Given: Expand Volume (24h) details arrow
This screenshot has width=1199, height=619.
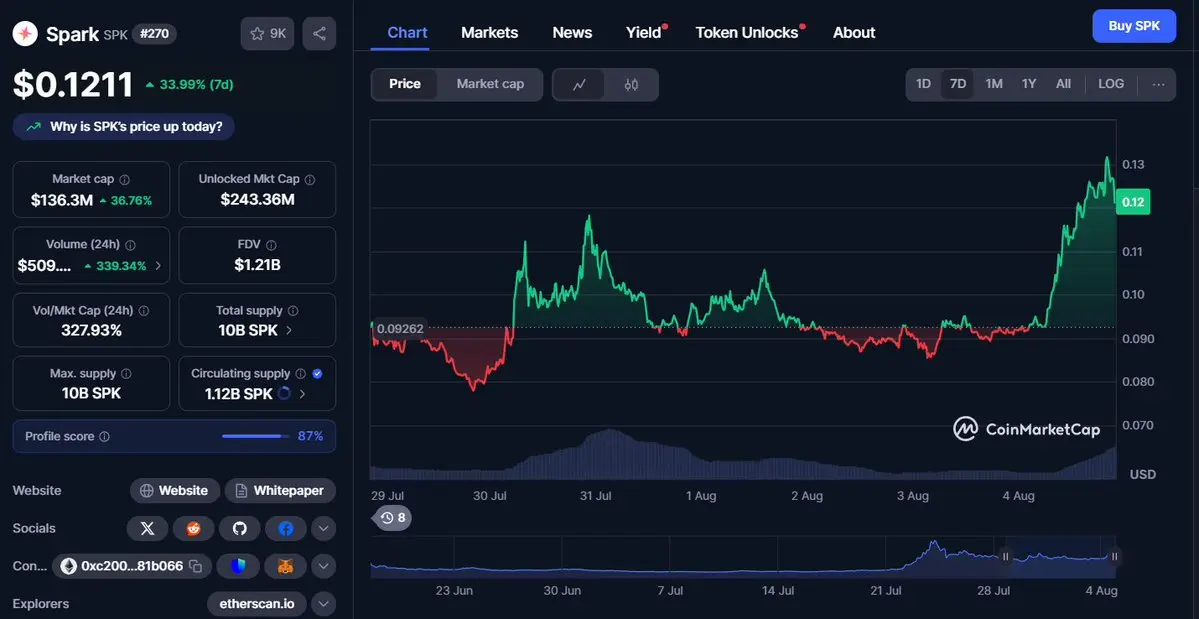Looking at the screenshot, I should pyautogui.click(x=158, y=266).
